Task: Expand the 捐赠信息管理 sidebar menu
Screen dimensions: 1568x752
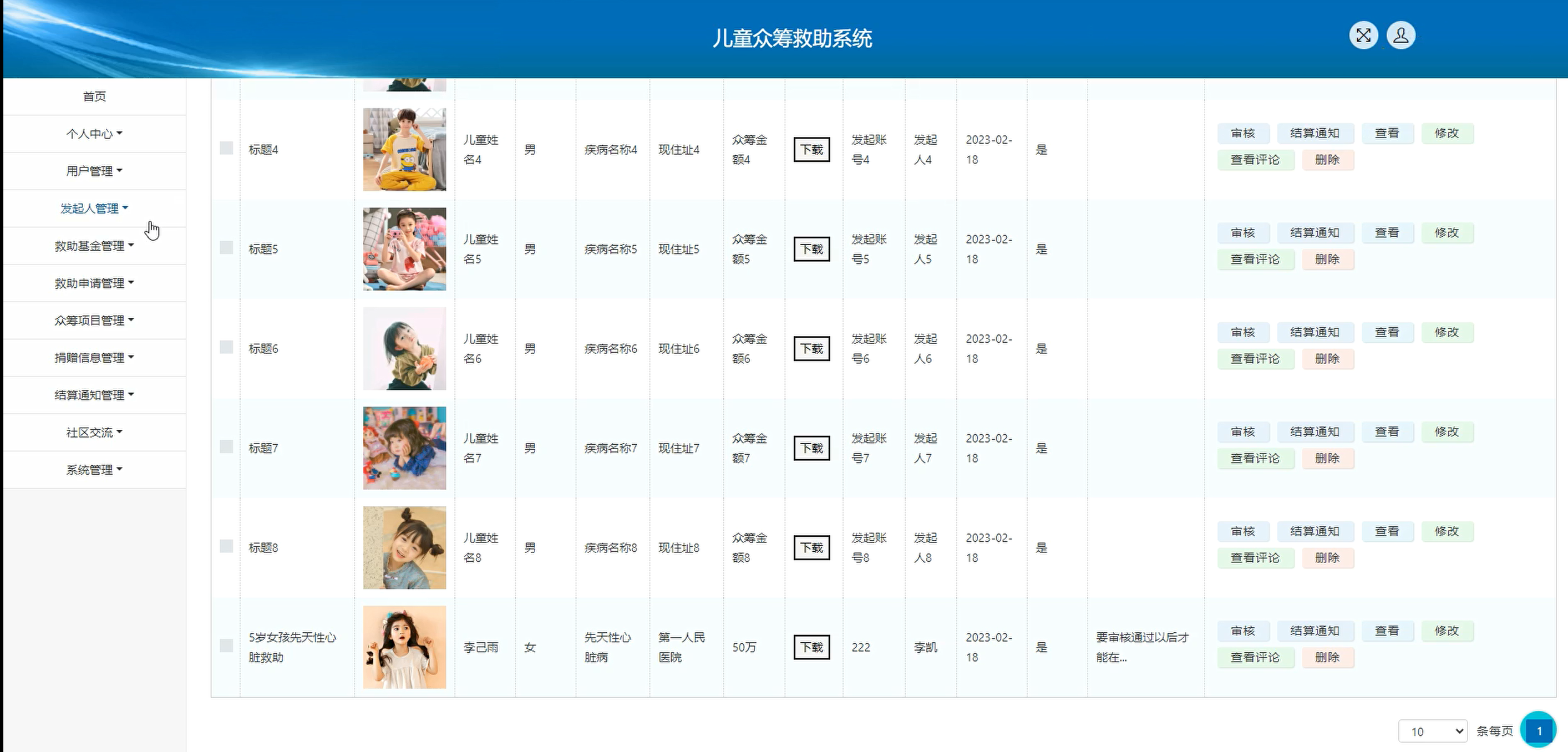Action: click(x=94, y=358)
